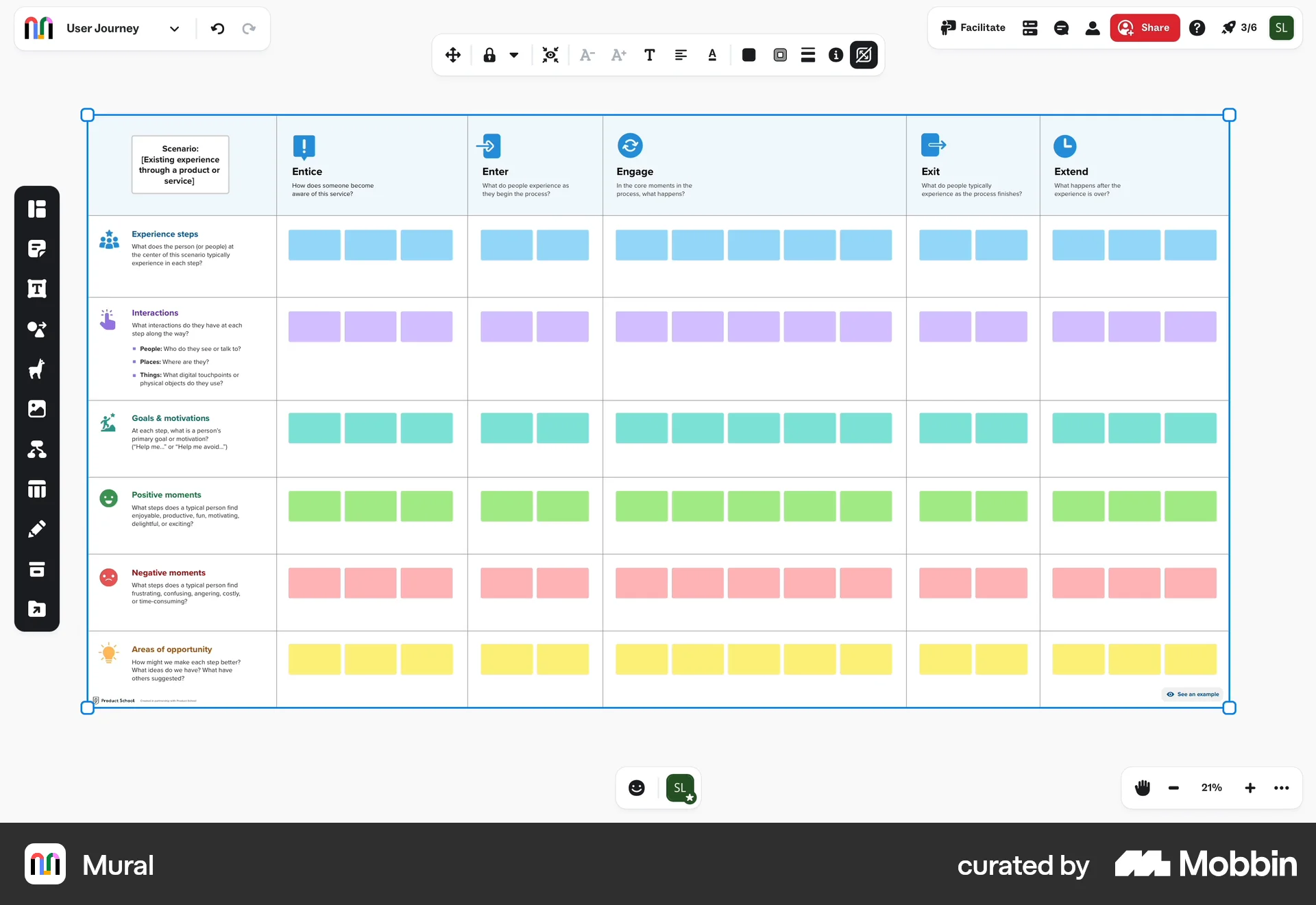
Task: Open the more options ellipsis menu
Action: pyautogui.click(x=1281, y=788)
